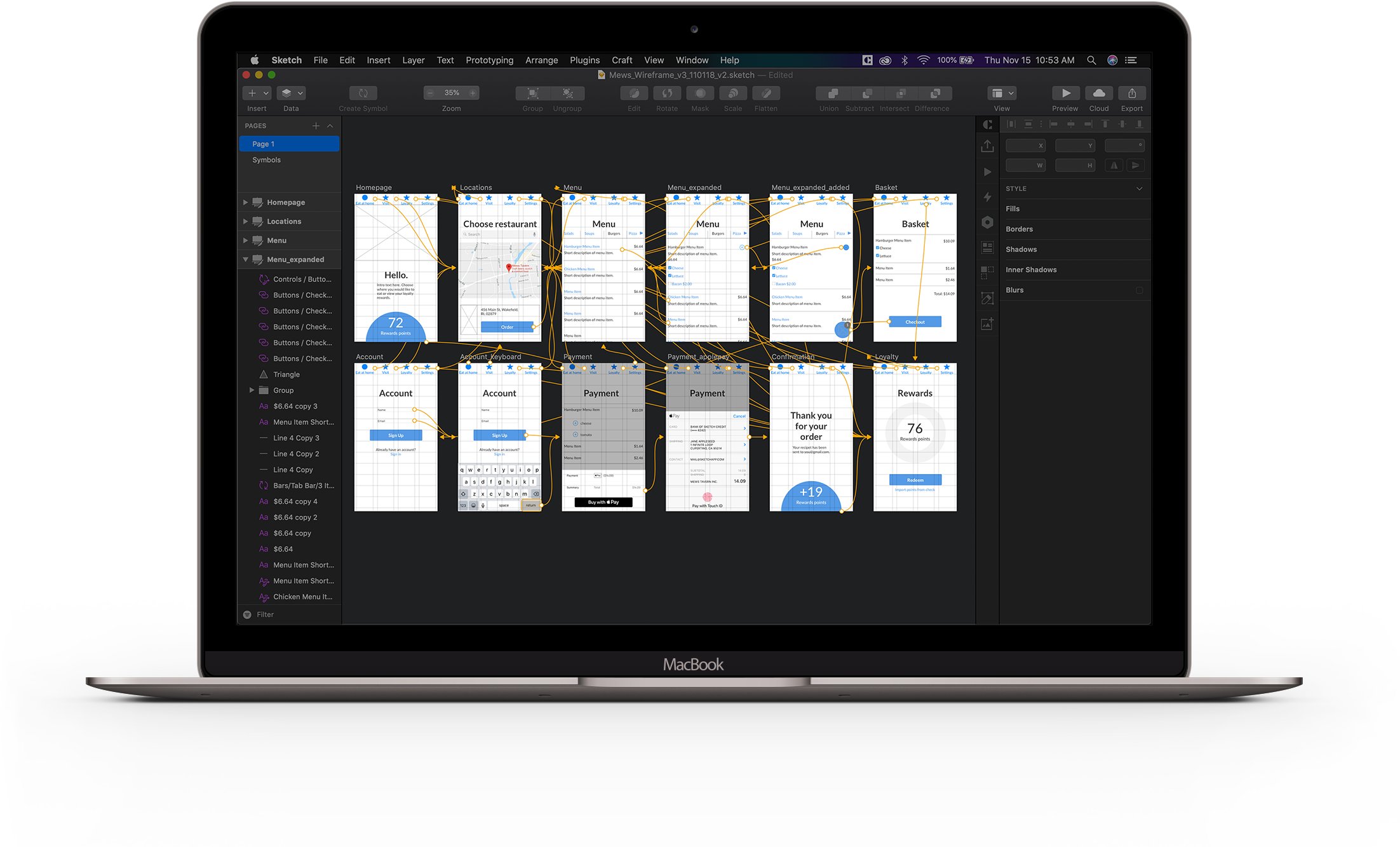The image size is (1400, 847).
Task: Open the Insert tool dropdown arrow
Action: 266,93
